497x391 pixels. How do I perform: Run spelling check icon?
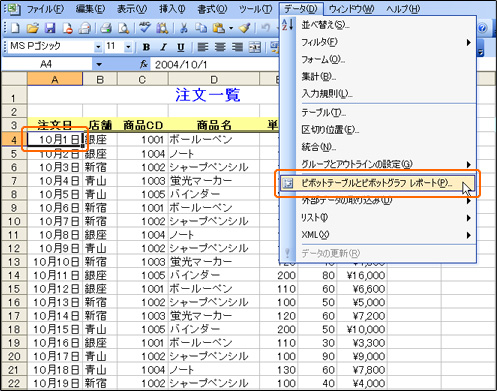[145, 28]
